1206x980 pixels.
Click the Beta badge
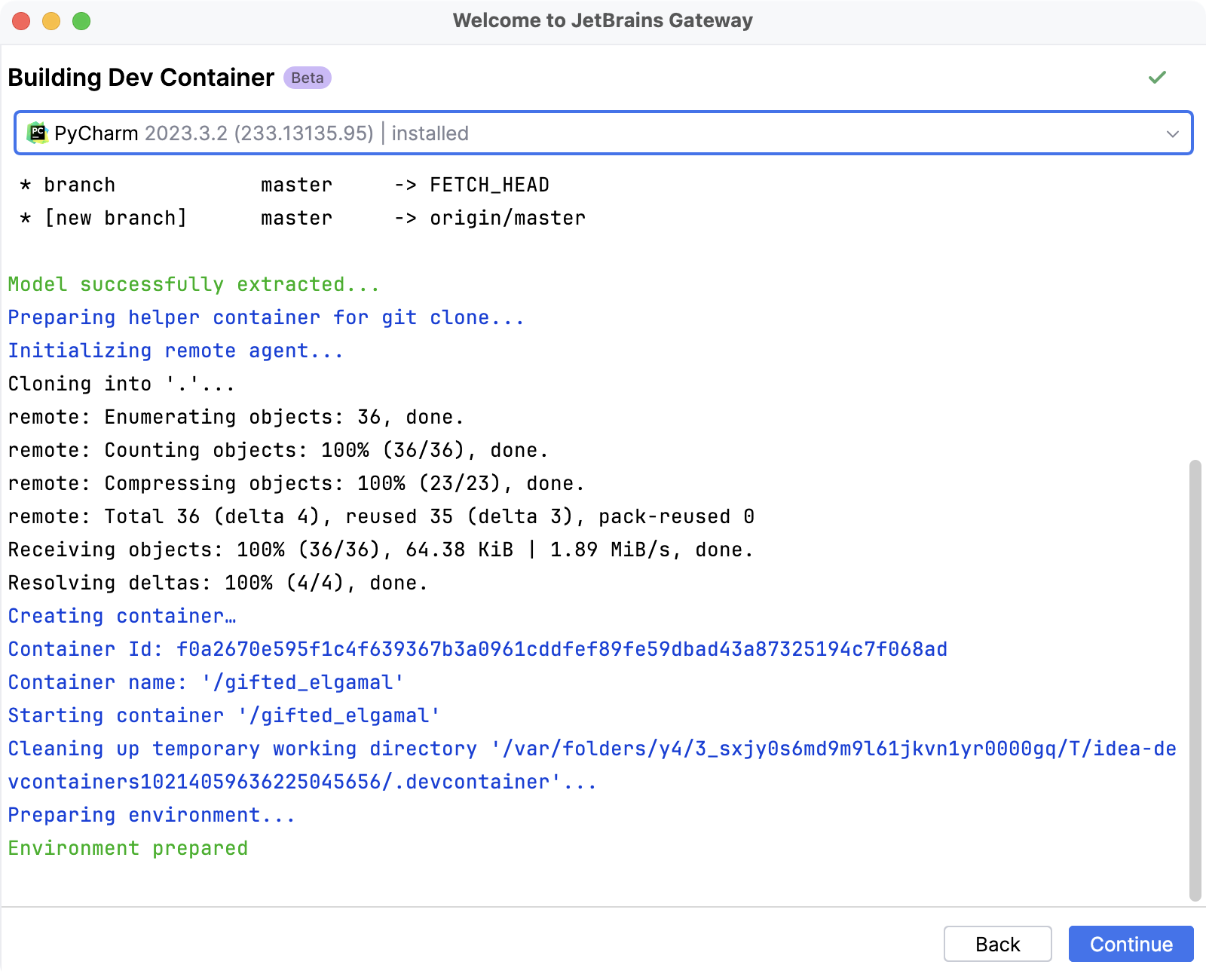(x=308, y=78)
